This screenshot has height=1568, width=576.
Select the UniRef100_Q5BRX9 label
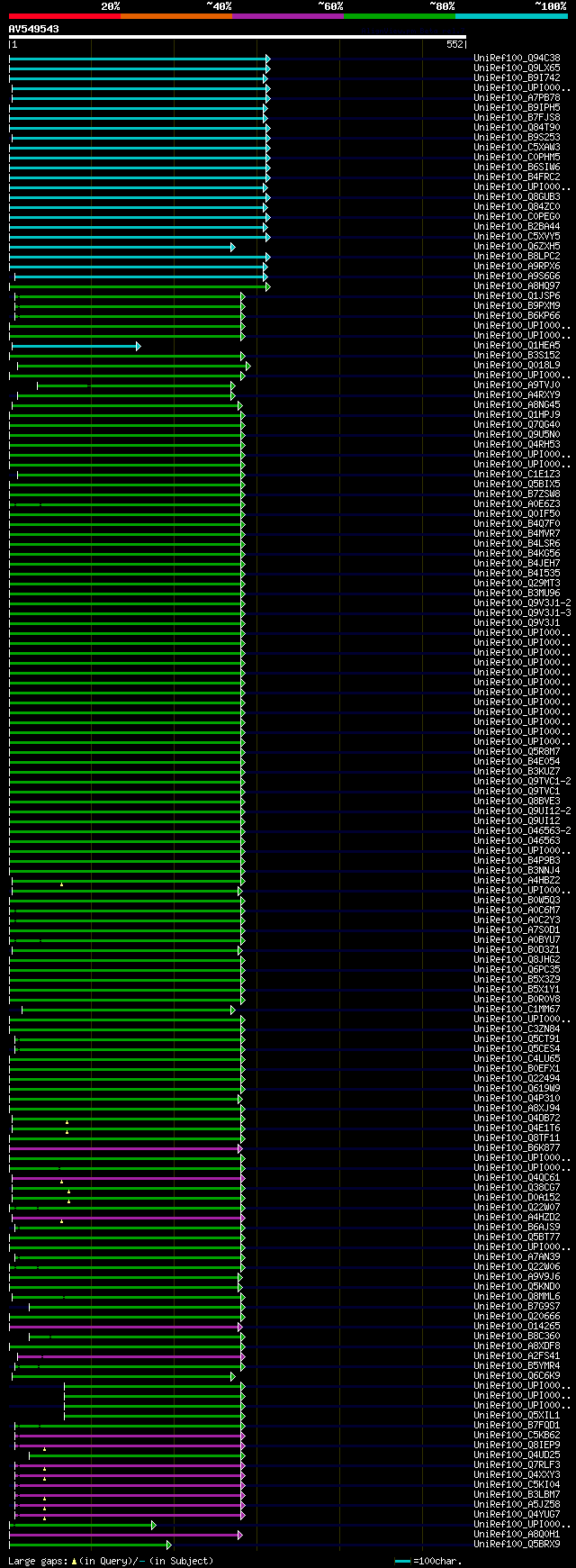[517, 1545]
